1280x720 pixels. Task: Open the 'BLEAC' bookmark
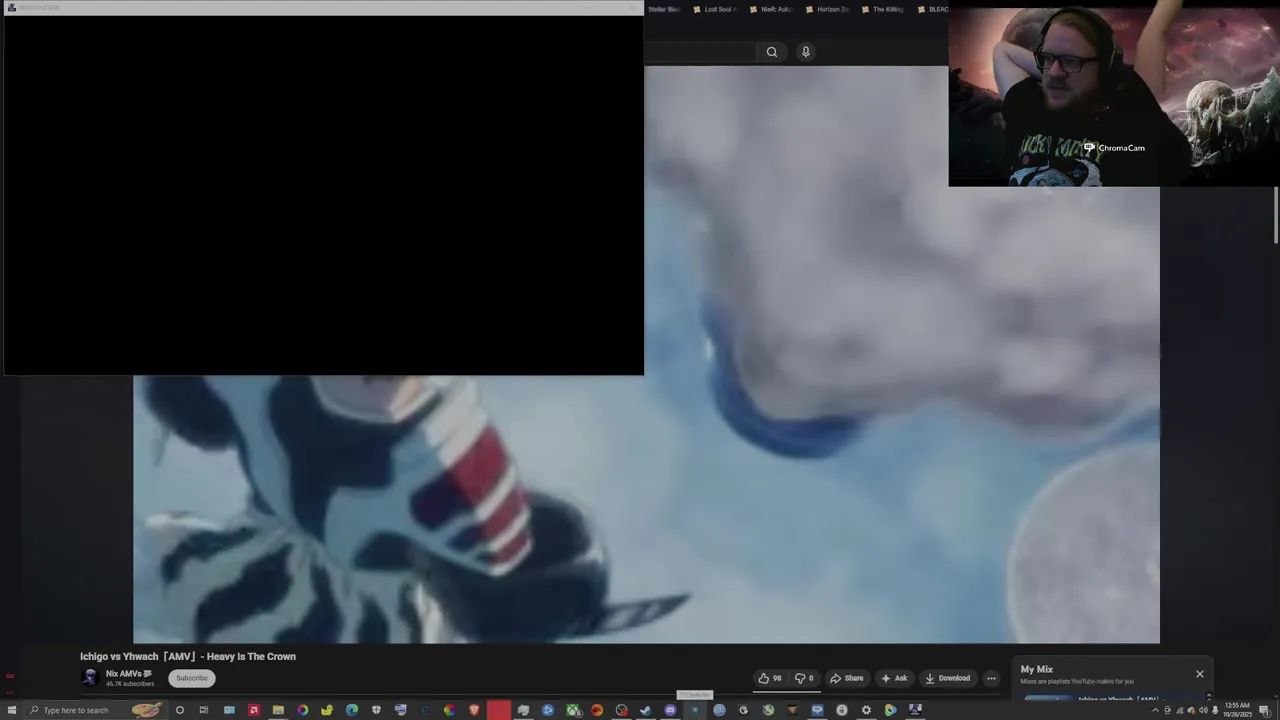pyautogui.click(x=933, y=9)
